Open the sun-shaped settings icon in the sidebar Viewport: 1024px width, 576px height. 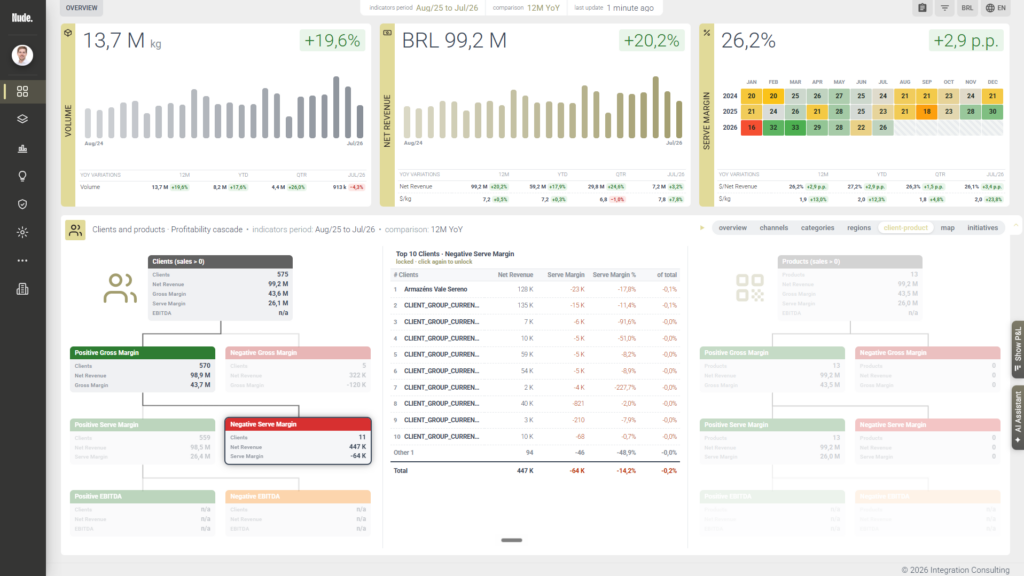coord(22,232)
